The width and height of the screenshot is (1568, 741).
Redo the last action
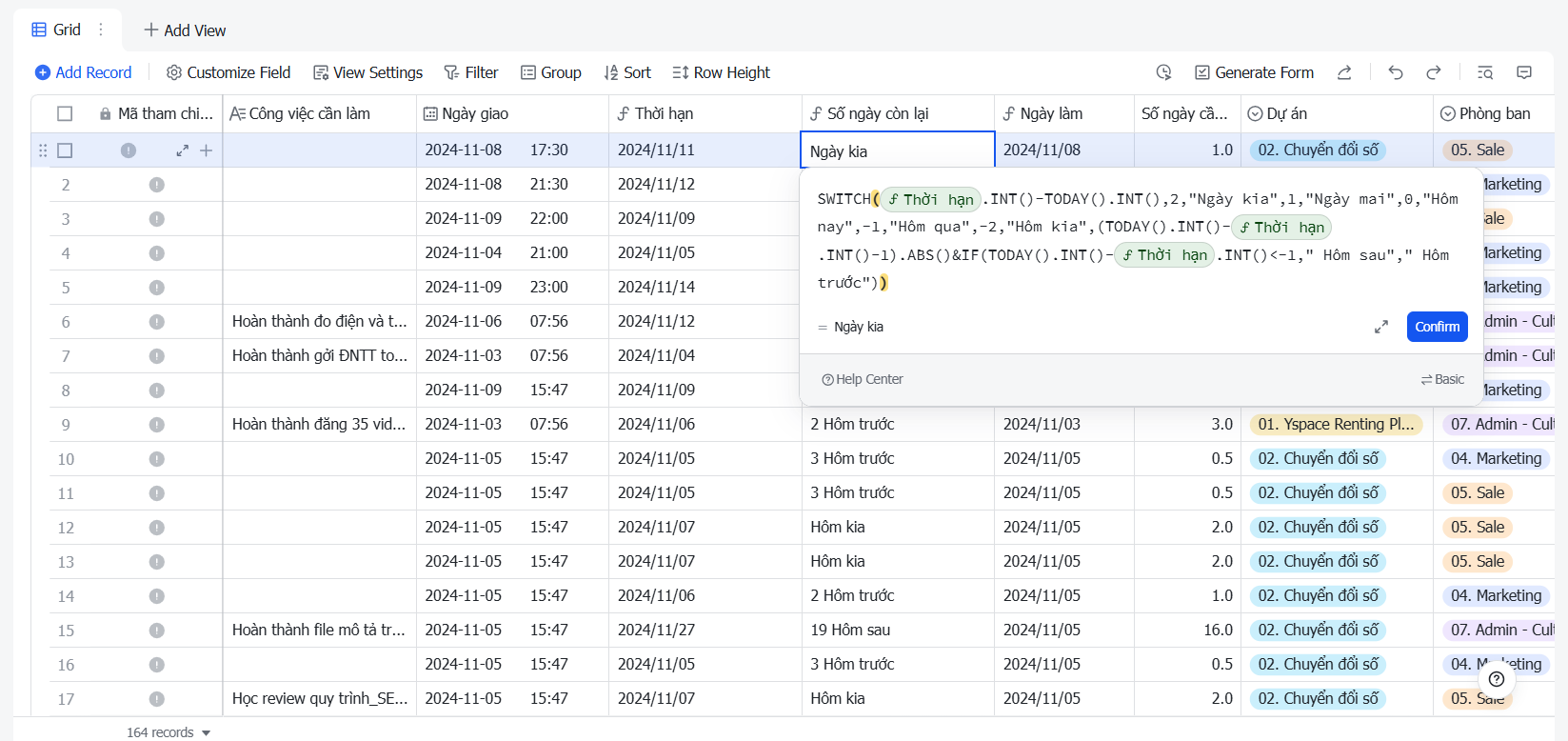tap(1434, 72)
